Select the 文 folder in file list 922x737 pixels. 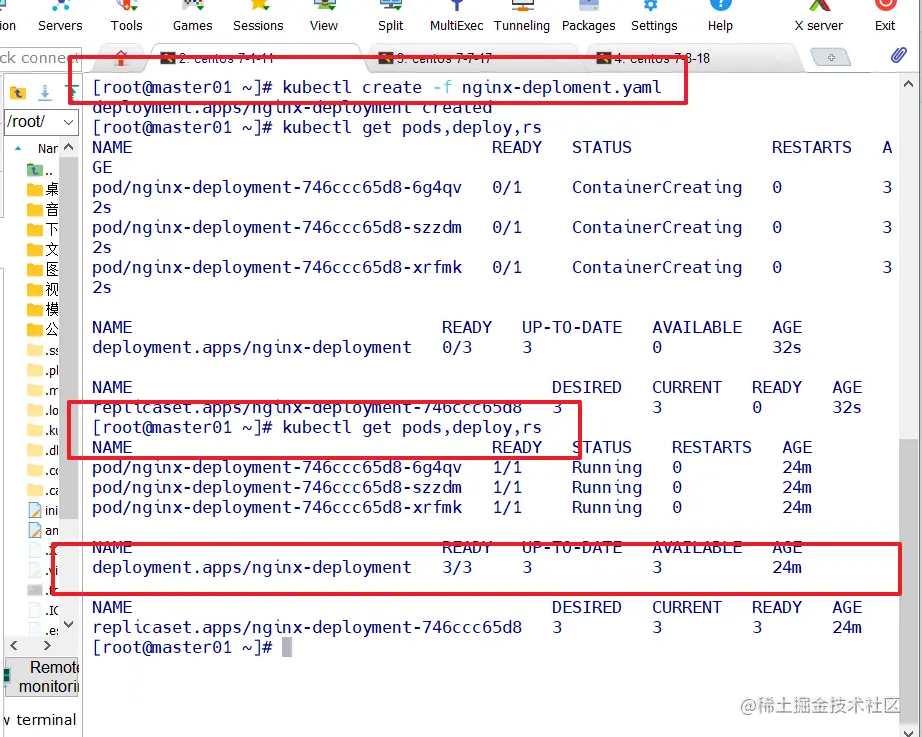coord(43,249)
